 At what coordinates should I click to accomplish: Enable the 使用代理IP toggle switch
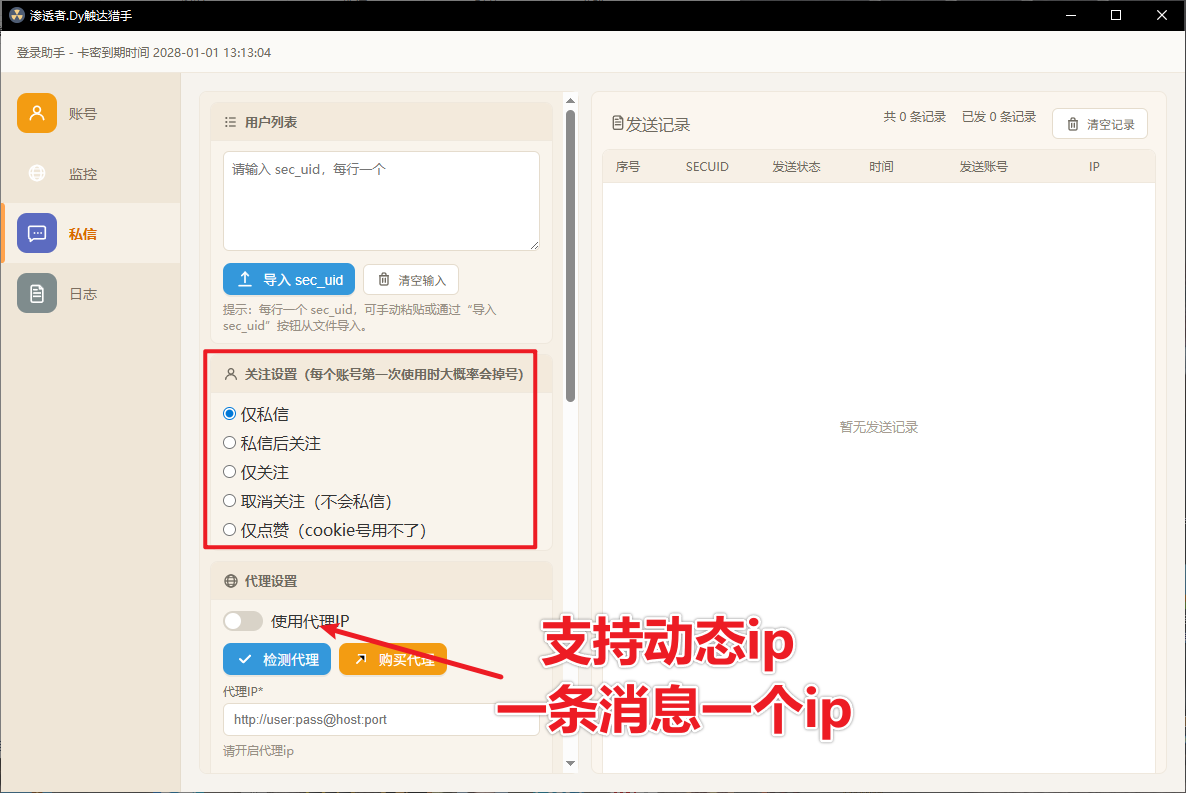point(242,621)
